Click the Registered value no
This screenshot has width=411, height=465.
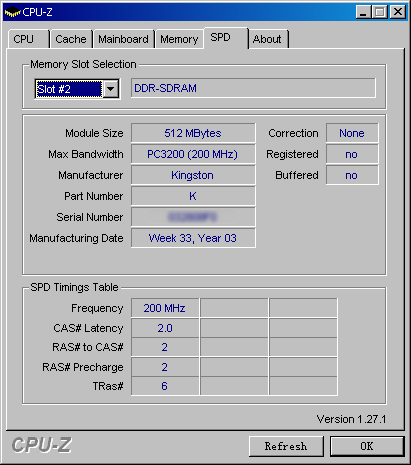352,154
